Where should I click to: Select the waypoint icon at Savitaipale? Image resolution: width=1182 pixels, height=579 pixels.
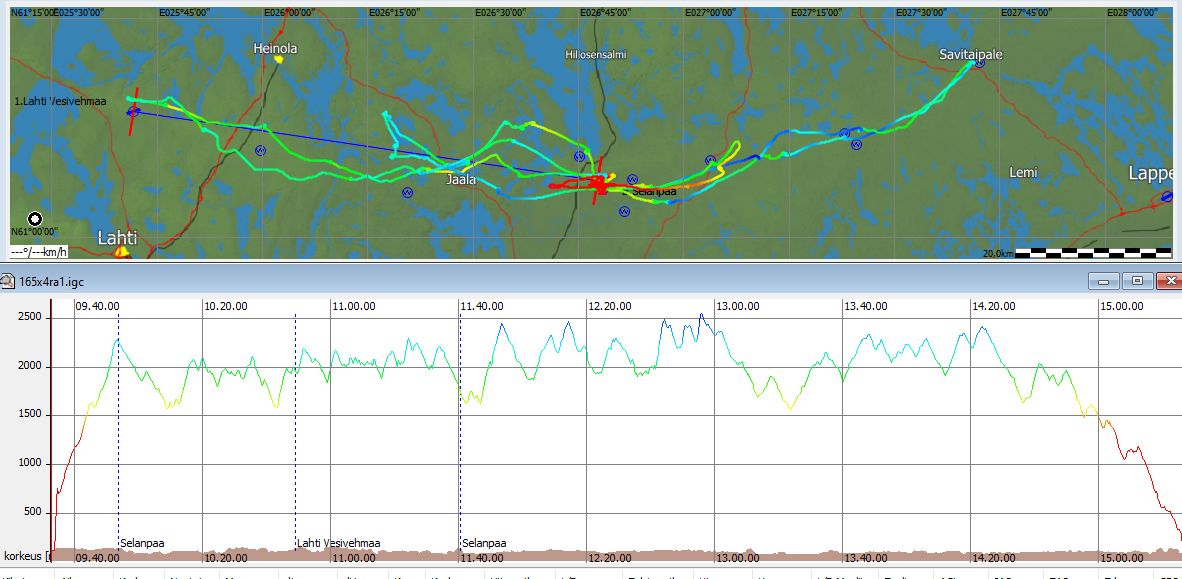pos(979,63)
